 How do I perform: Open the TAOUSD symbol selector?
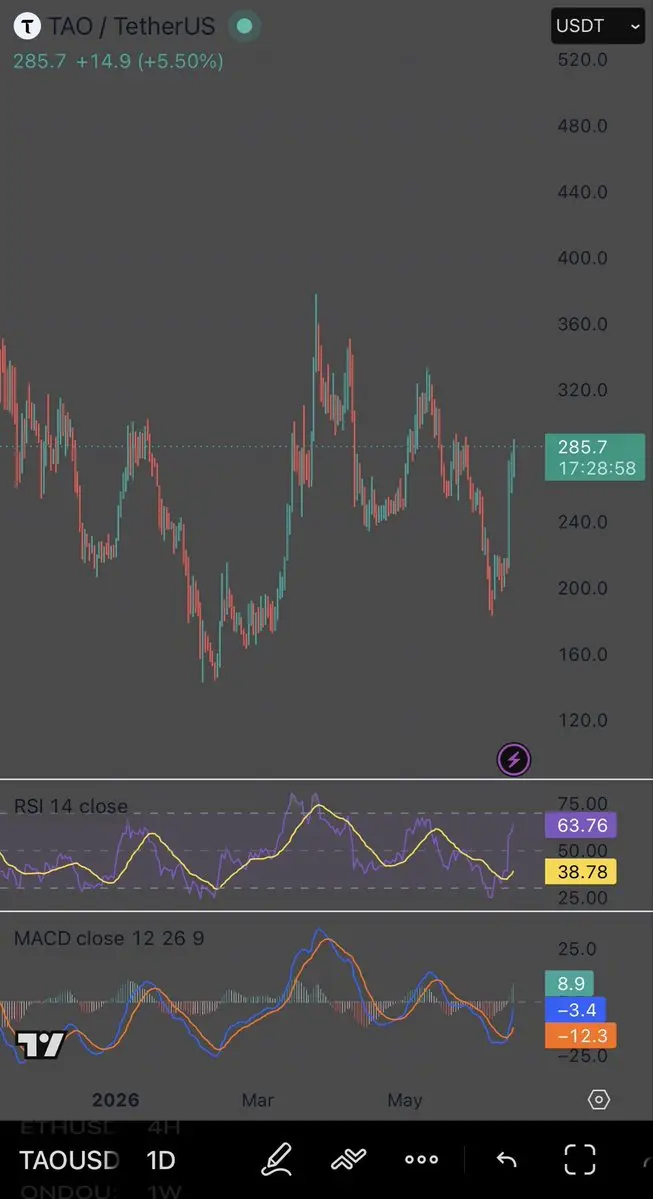[69, 1160]
